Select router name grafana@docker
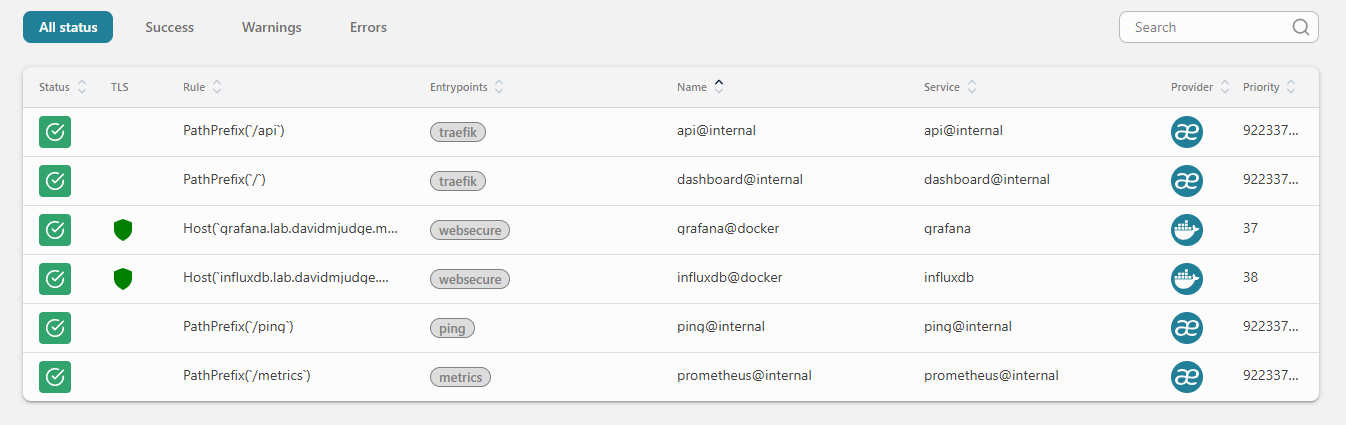This screenshot has width=1346, height=425. [x=728, y=228]
